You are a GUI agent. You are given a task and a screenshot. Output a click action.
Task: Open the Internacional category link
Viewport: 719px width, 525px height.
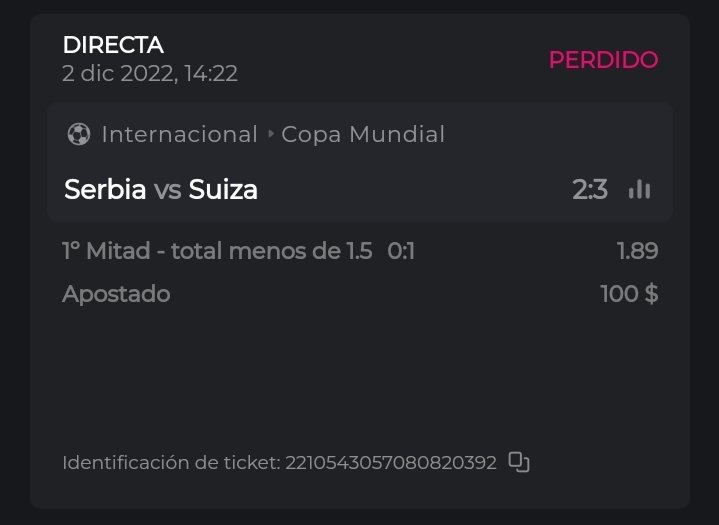pos(179,134)
